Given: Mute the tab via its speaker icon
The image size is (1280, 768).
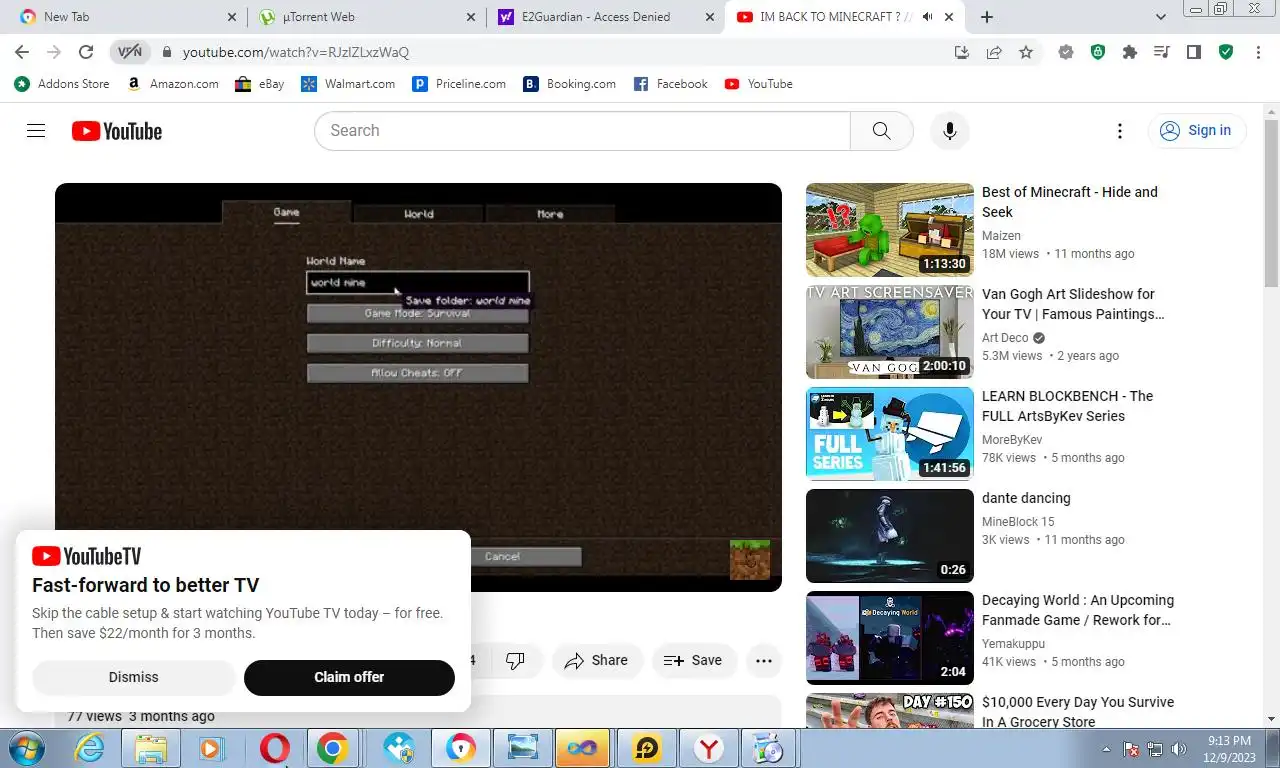Looking at the screenshot, I should click(928, 17).
